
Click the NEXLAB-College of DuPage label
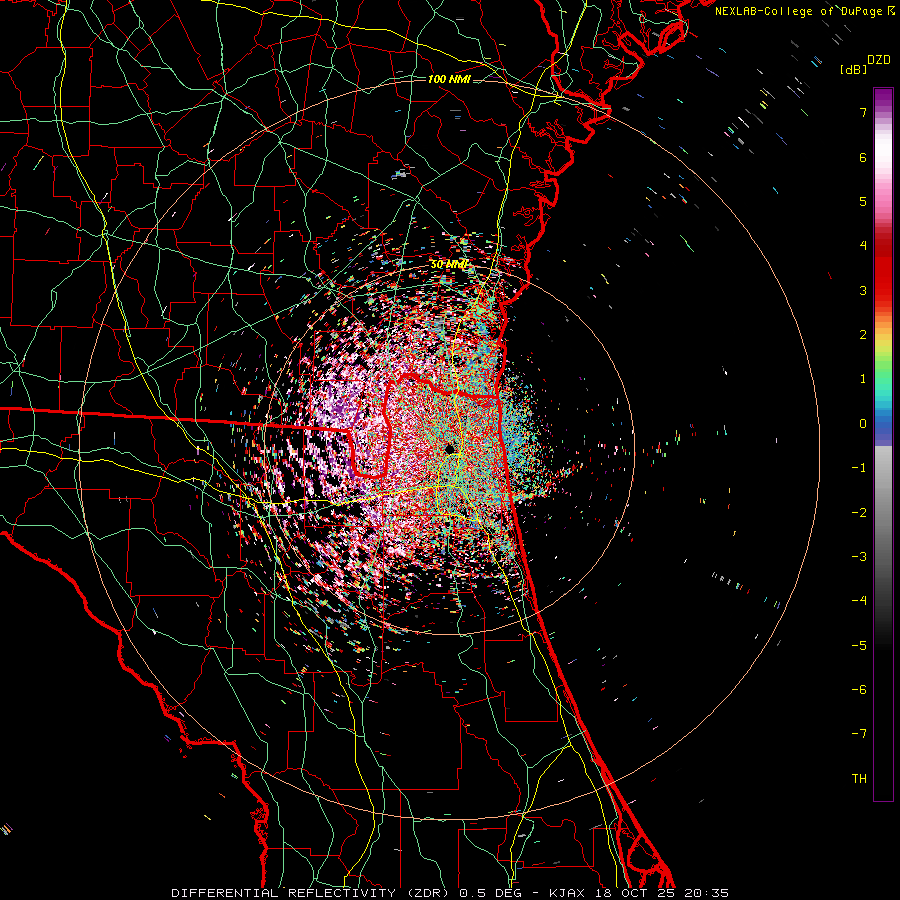click(798, 11)
